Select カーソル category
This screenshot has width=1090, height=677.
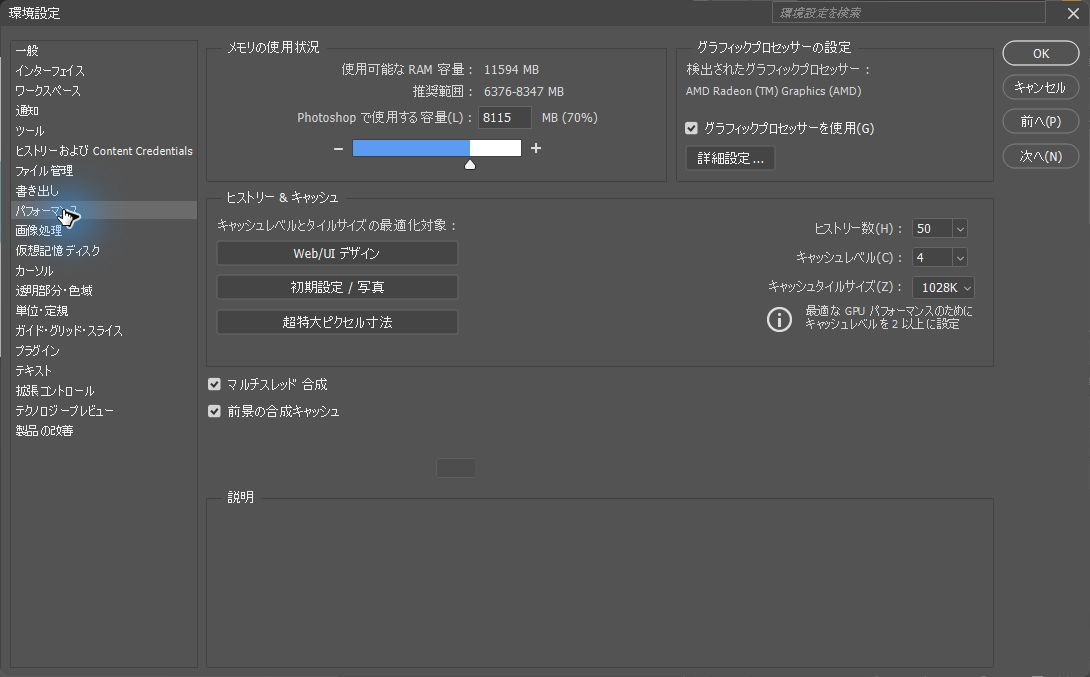104,271
